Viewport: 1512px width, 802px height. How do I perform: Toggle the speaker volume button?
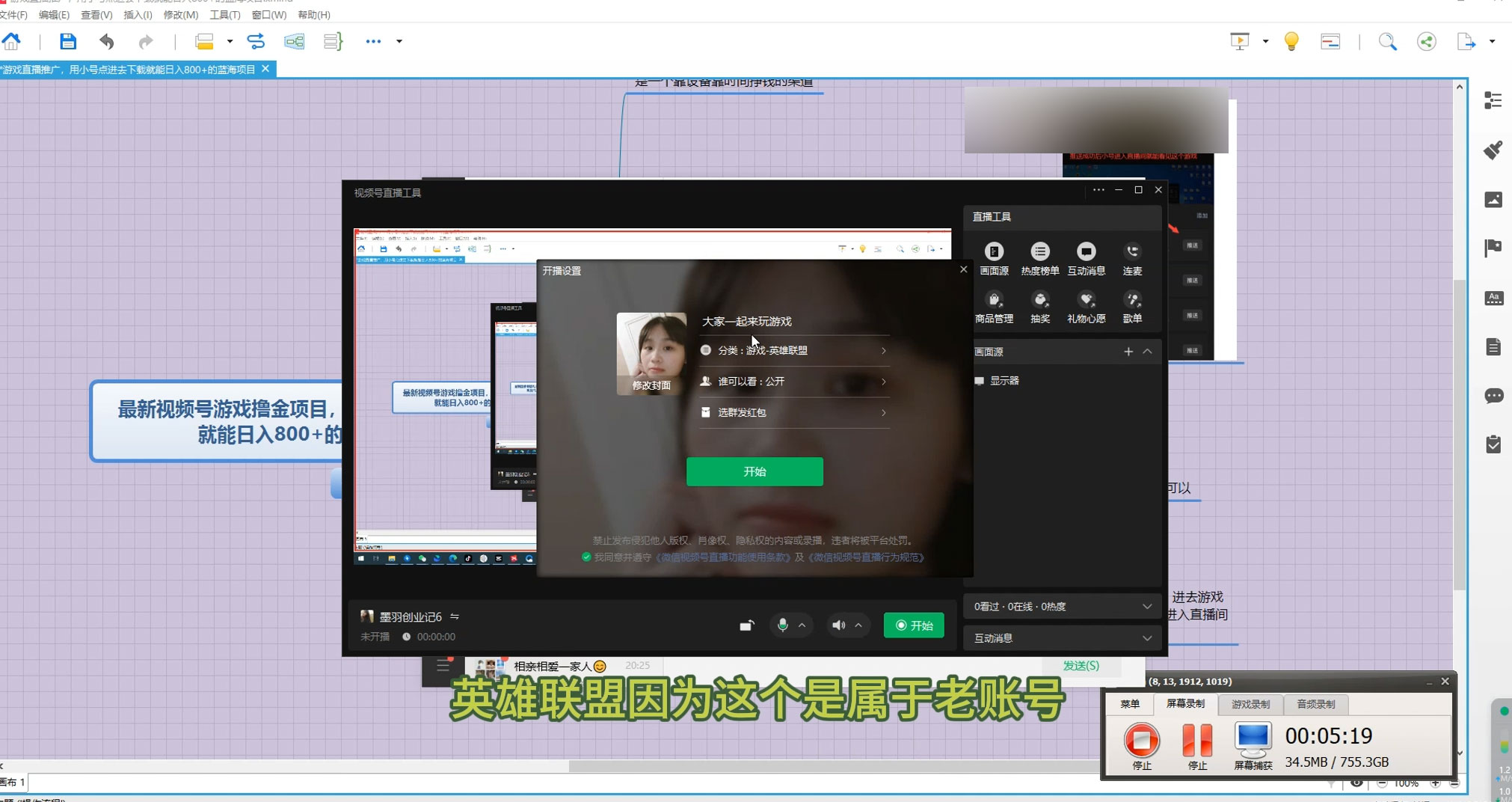coord(838,625)
